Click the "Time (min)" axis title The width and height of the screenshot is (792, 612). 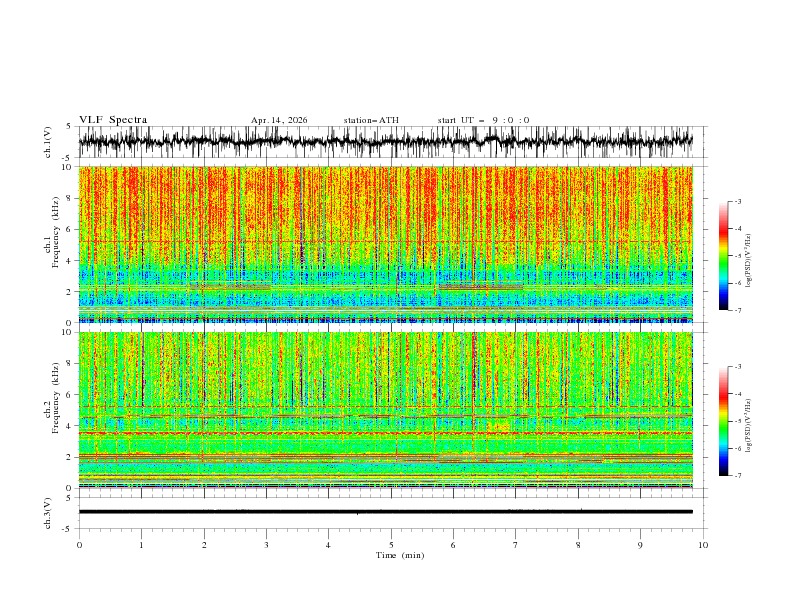(x=400, y=555)
